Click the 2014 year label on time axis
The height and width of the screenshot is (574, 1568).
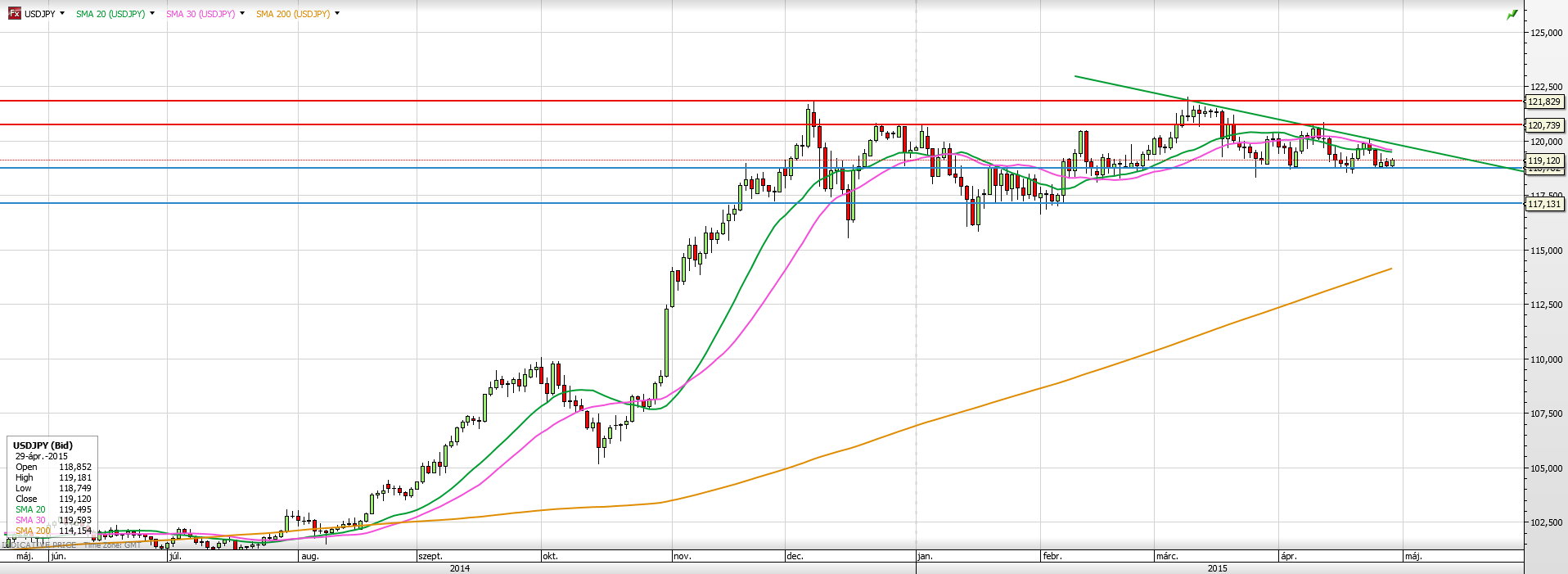click(460, 568)
